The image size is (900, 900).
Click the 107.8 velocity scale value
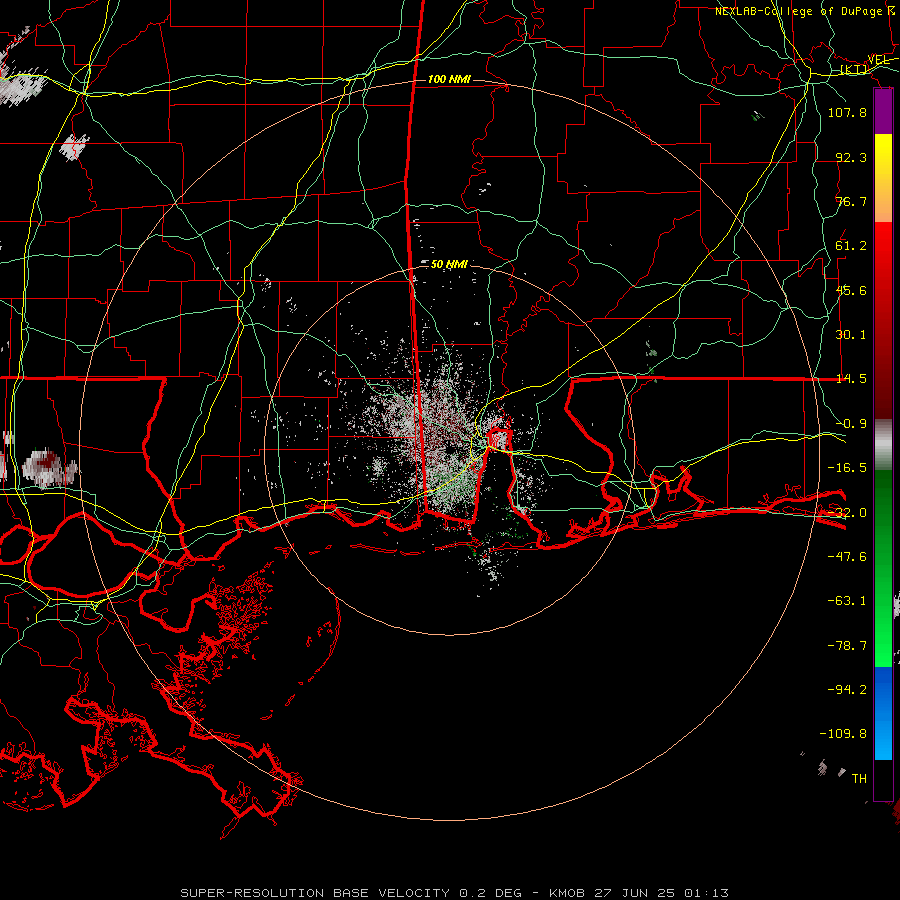click(x=847, y=112)
